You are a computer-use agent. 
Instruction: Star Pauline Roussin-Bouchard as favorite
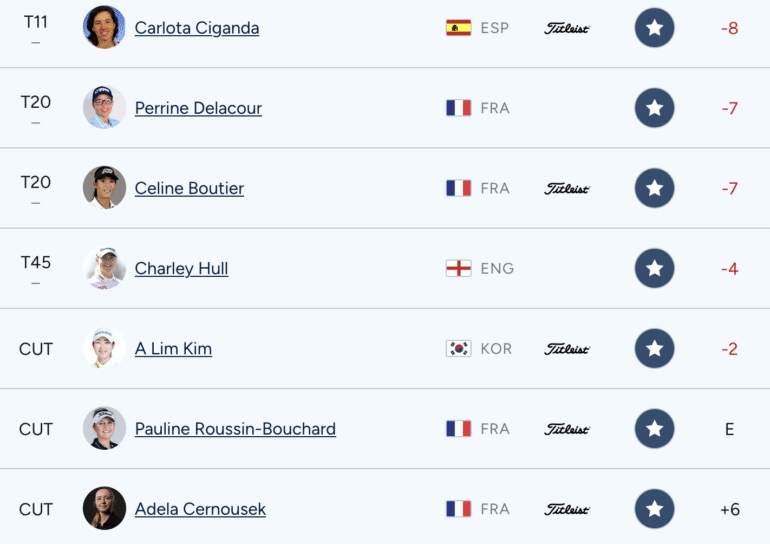click(x=654, y=429)
